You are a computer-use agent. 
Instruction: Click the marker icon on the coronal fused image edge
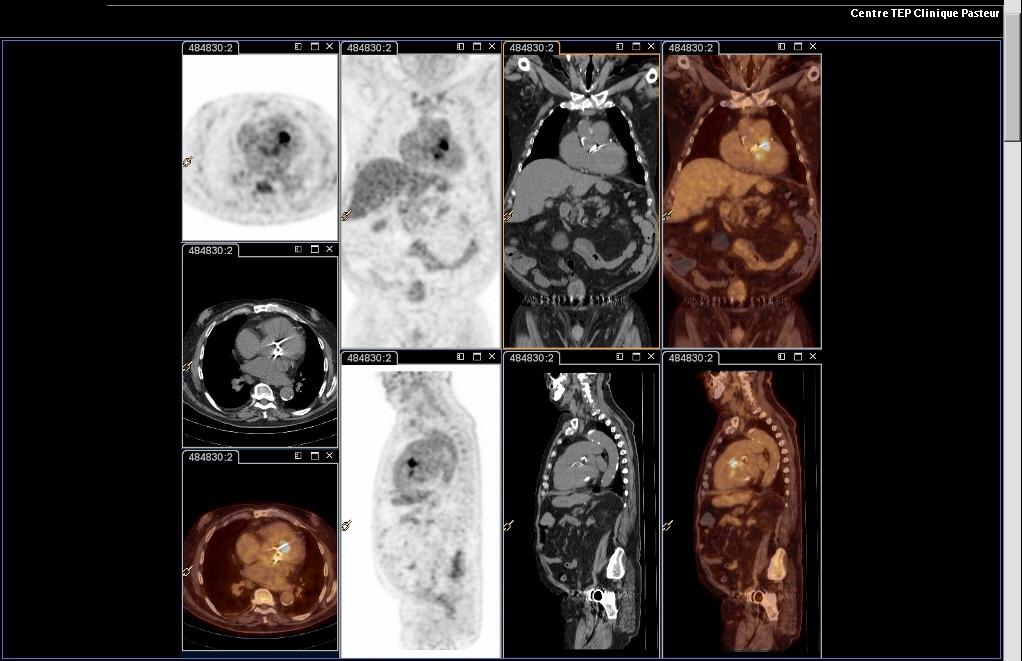pyautogui.click(x=667, y=214)
